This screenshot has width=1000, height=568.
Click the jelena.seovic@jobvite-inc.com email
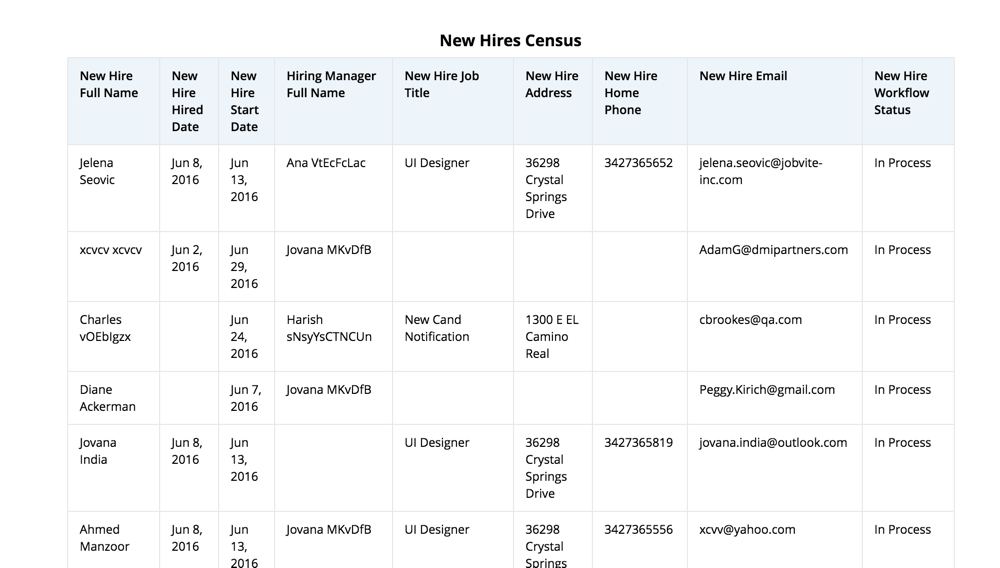pos(760,171)
